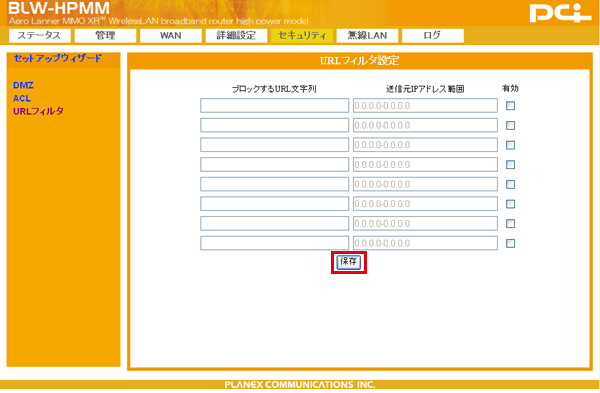The width and height of the screenshot is (600, 393).
Task: Click the first blocked URL string field
Action: point(274,106)
